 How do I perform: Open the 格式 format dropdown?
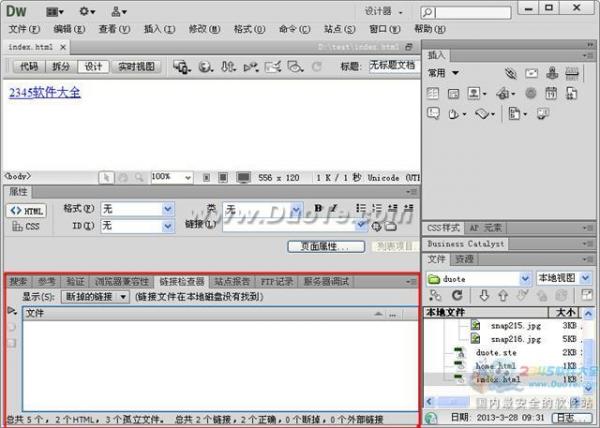click(x=138, y=210)
